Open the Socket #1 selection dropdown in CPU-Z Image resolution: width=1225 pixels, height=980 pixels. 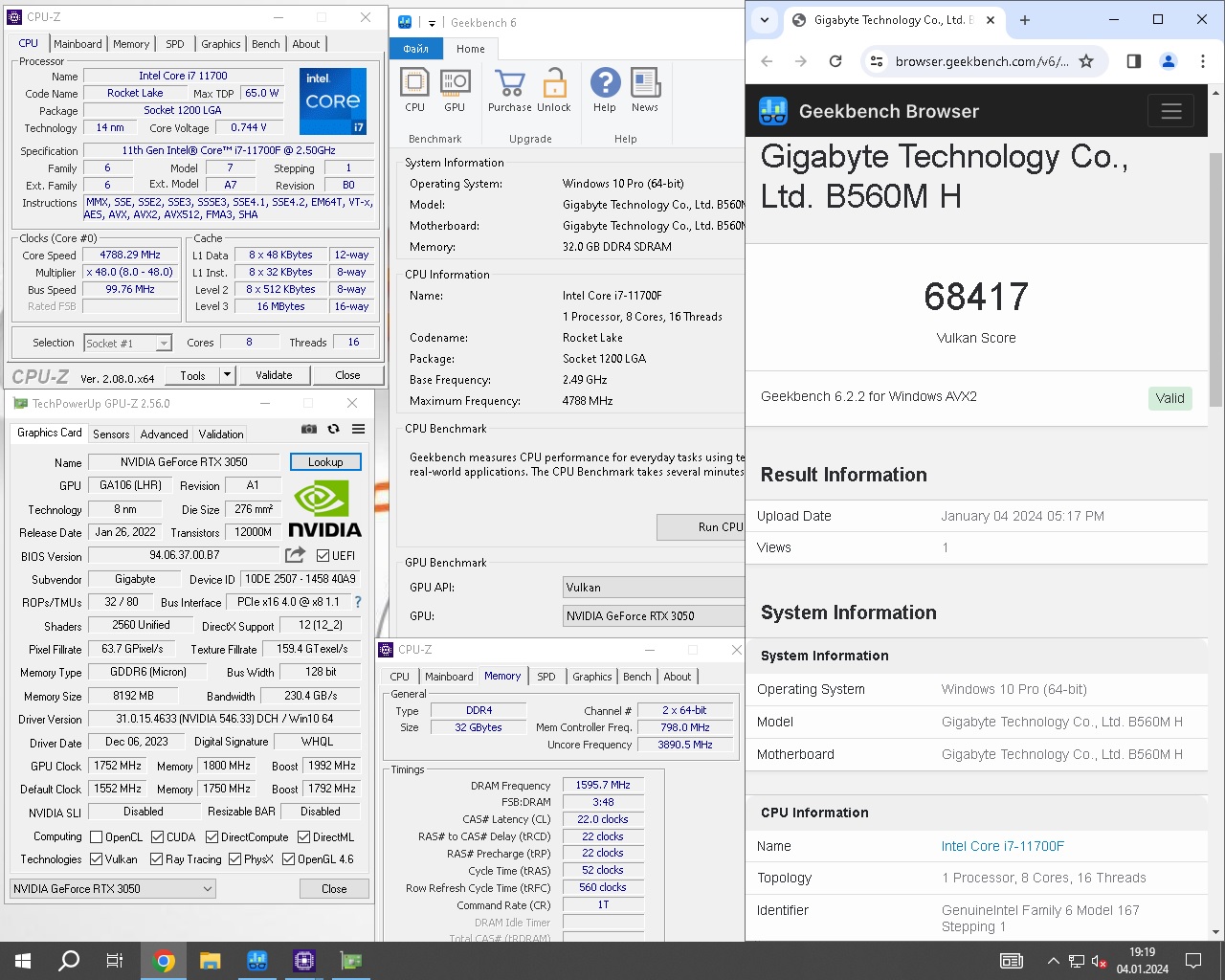127,343
